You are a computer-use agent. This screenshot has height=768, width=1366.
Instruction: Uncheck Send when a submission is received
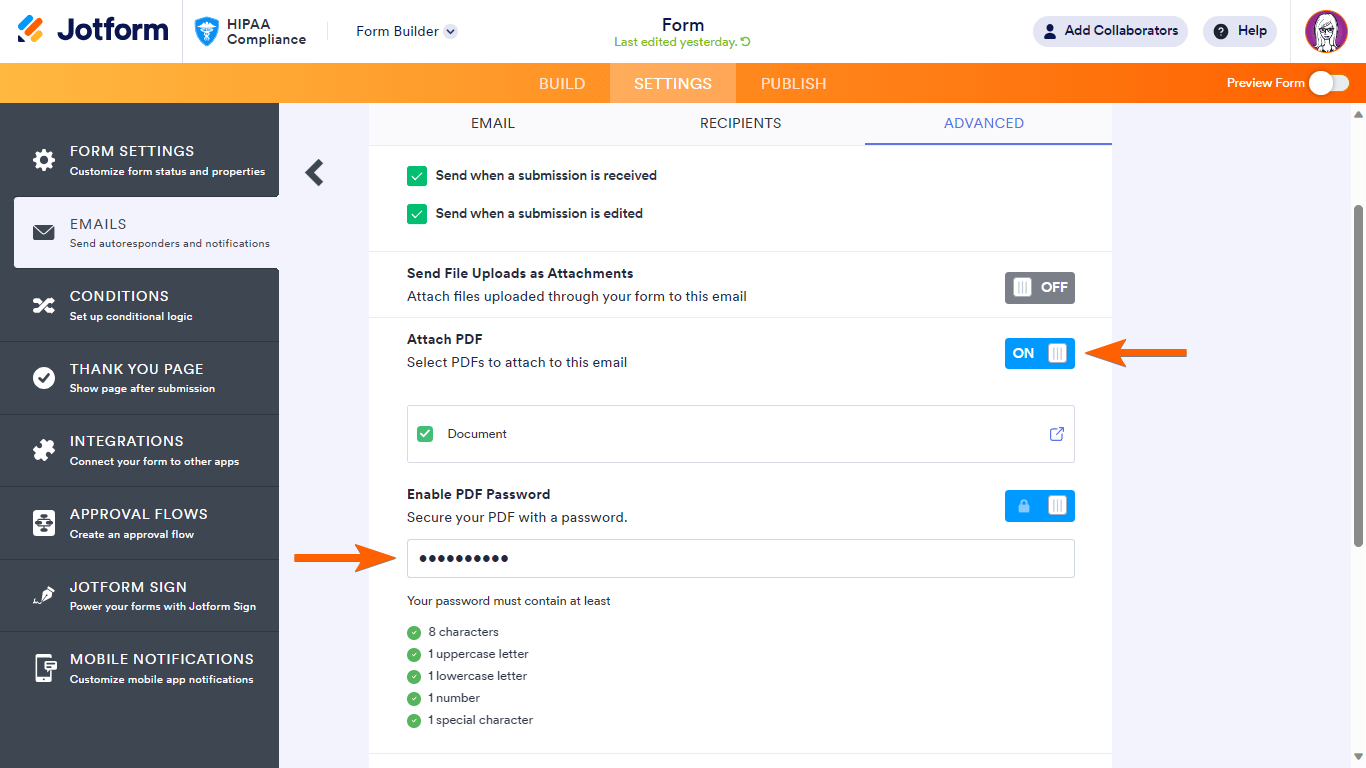coord(417,176)
